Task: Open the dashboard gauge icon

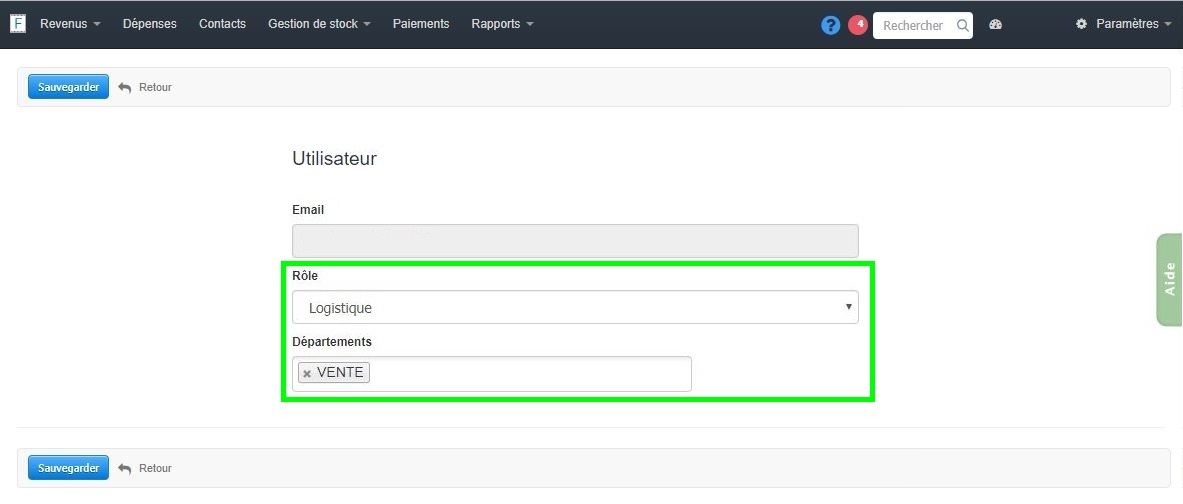Action: 995,25
